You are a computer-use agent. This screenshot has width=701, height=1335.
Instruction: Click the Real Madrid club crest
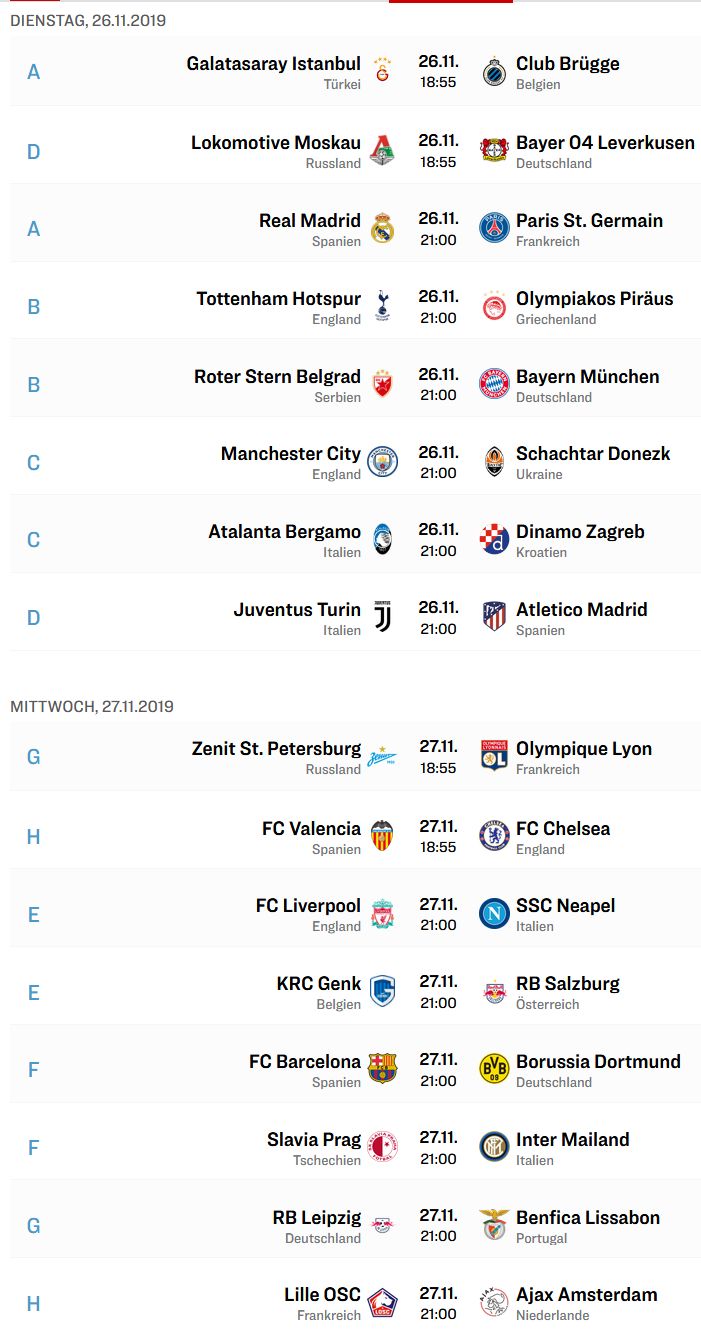383,229
